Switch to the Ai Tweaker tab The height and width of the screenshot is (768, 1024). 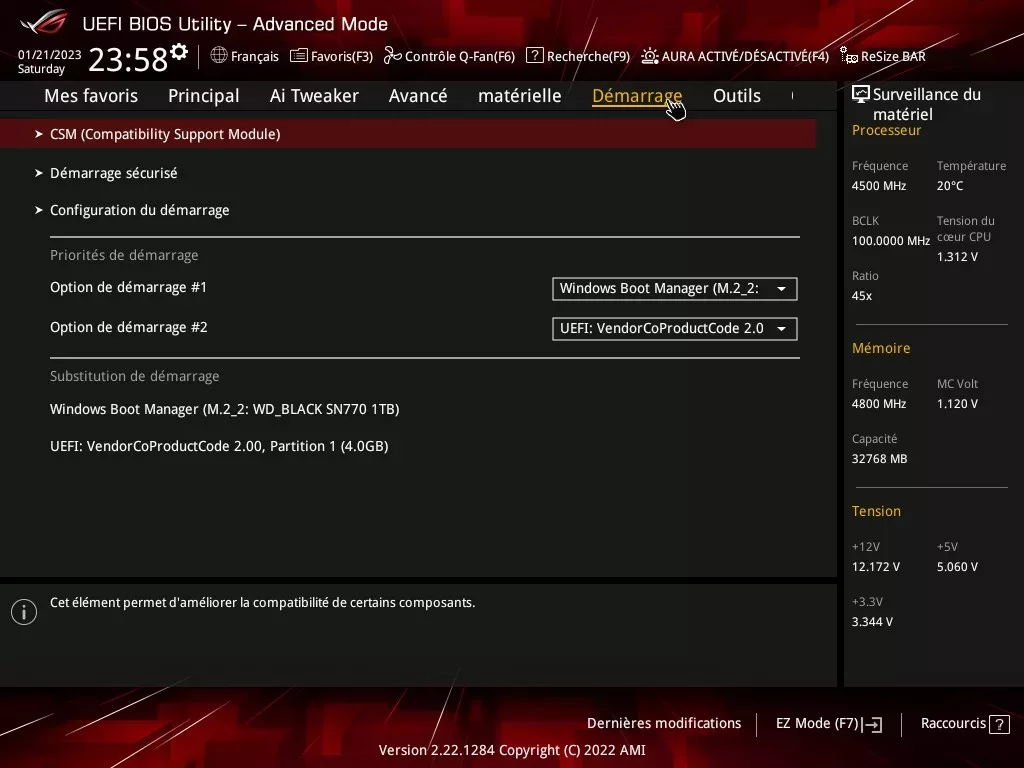coord(314,95)
